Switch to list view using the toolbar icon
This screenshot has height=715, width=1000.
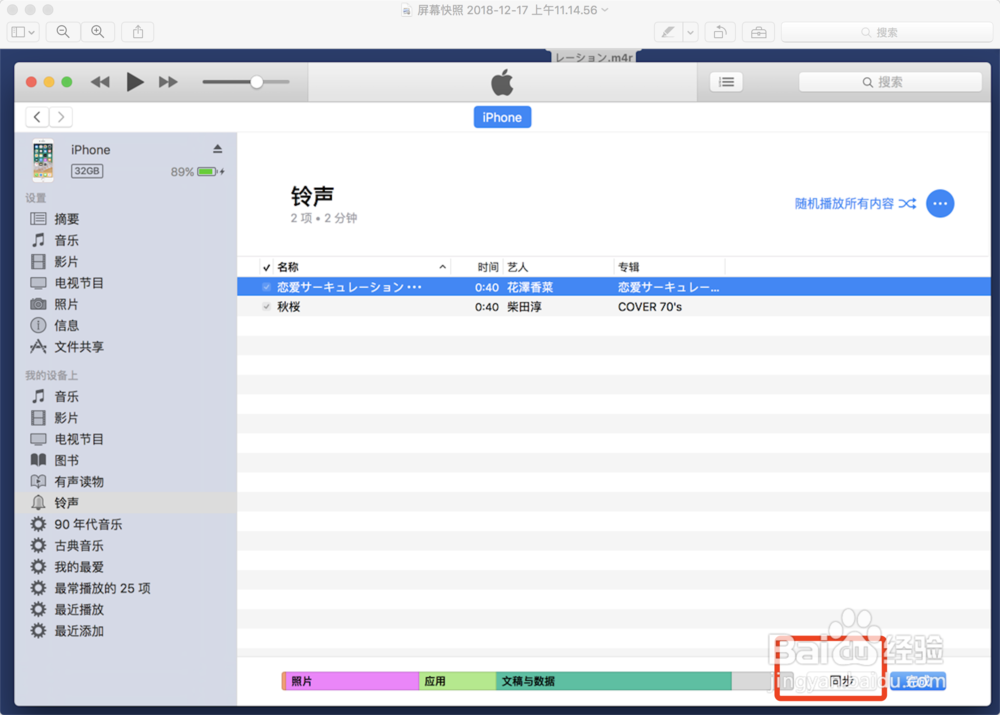726,81
